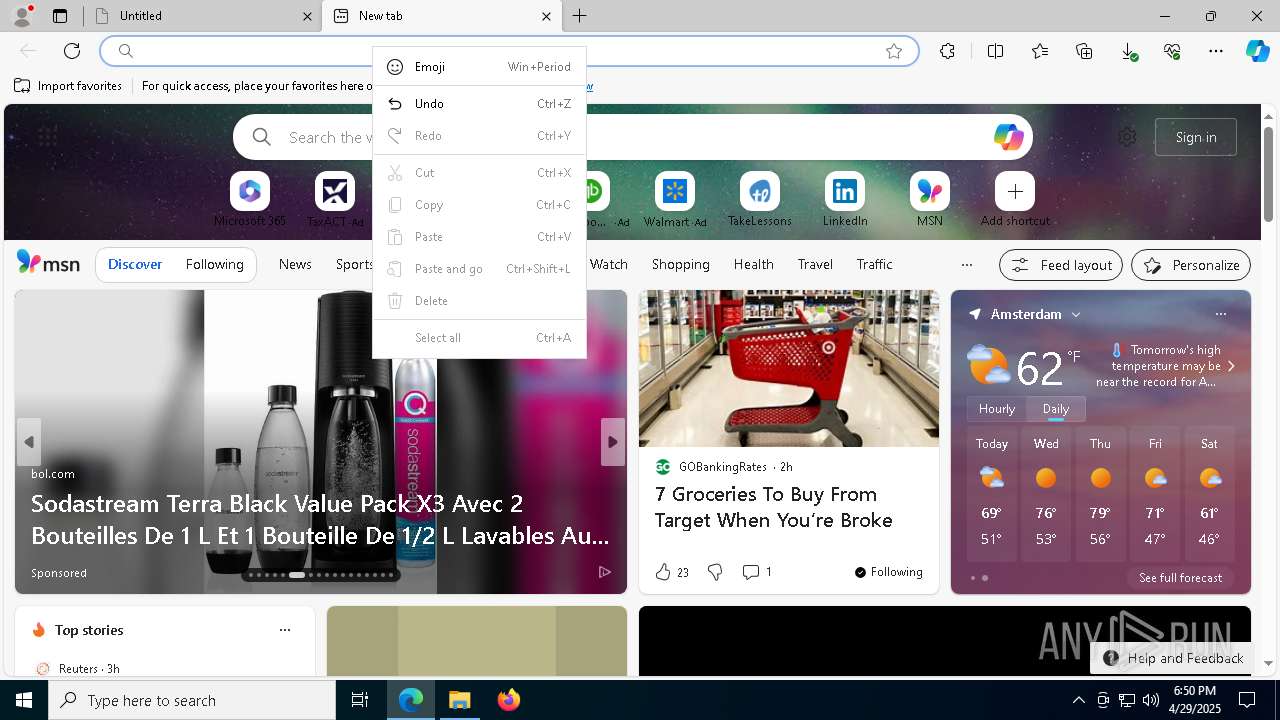Open the Edge profile icon
This screenshot has height=720, width=1280.
coord(21,16)
